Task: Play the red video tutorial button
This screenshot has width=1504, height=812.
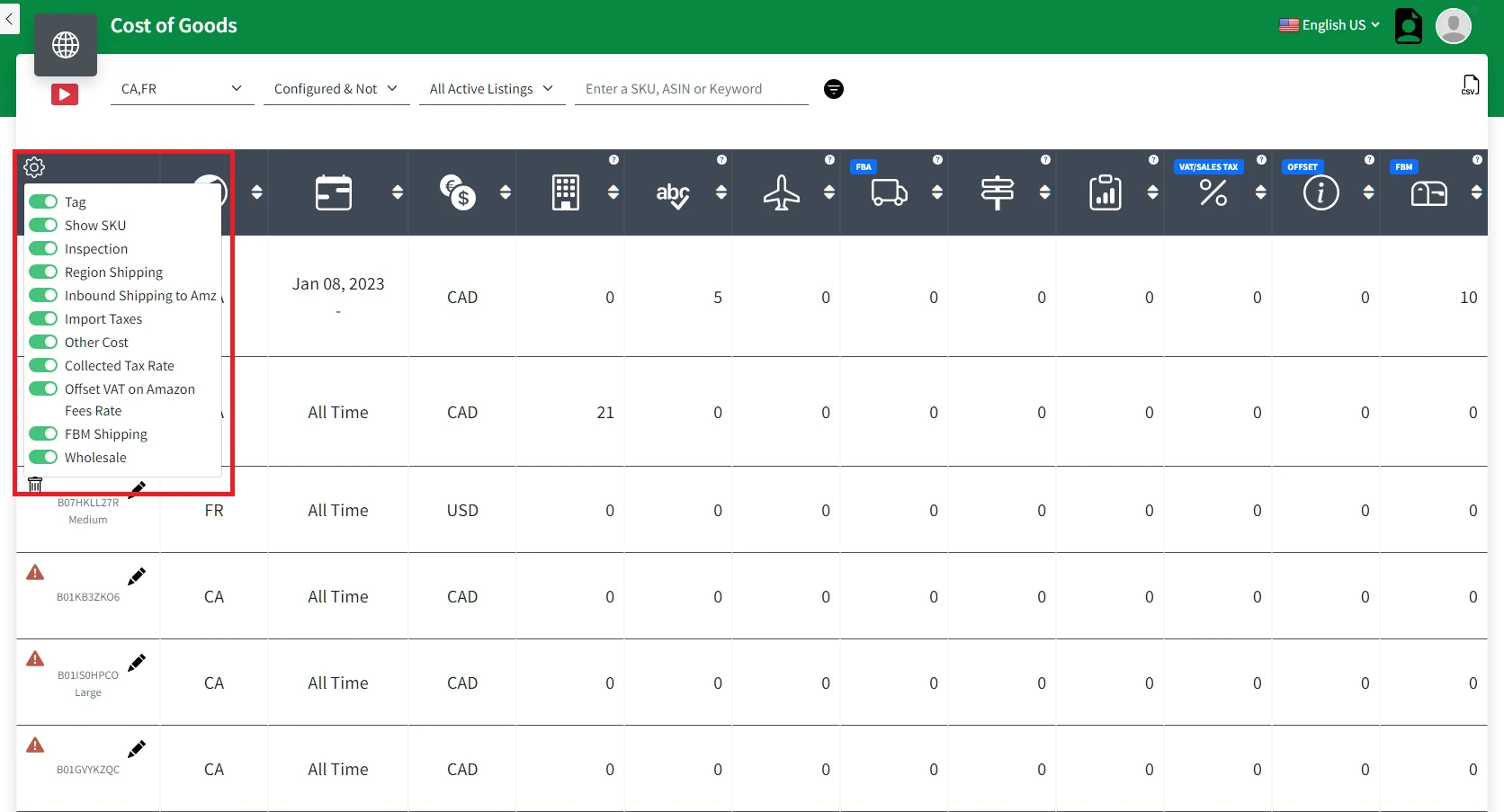Action: pos(65,94)
